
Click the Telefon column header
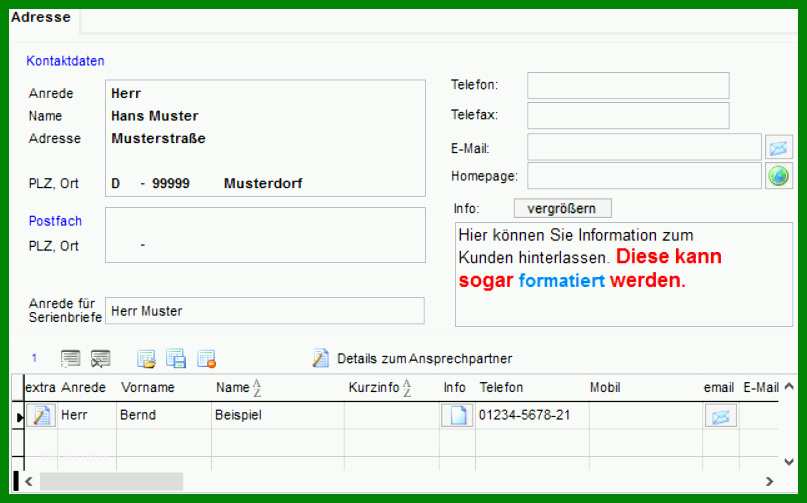(x=501, y=387)
